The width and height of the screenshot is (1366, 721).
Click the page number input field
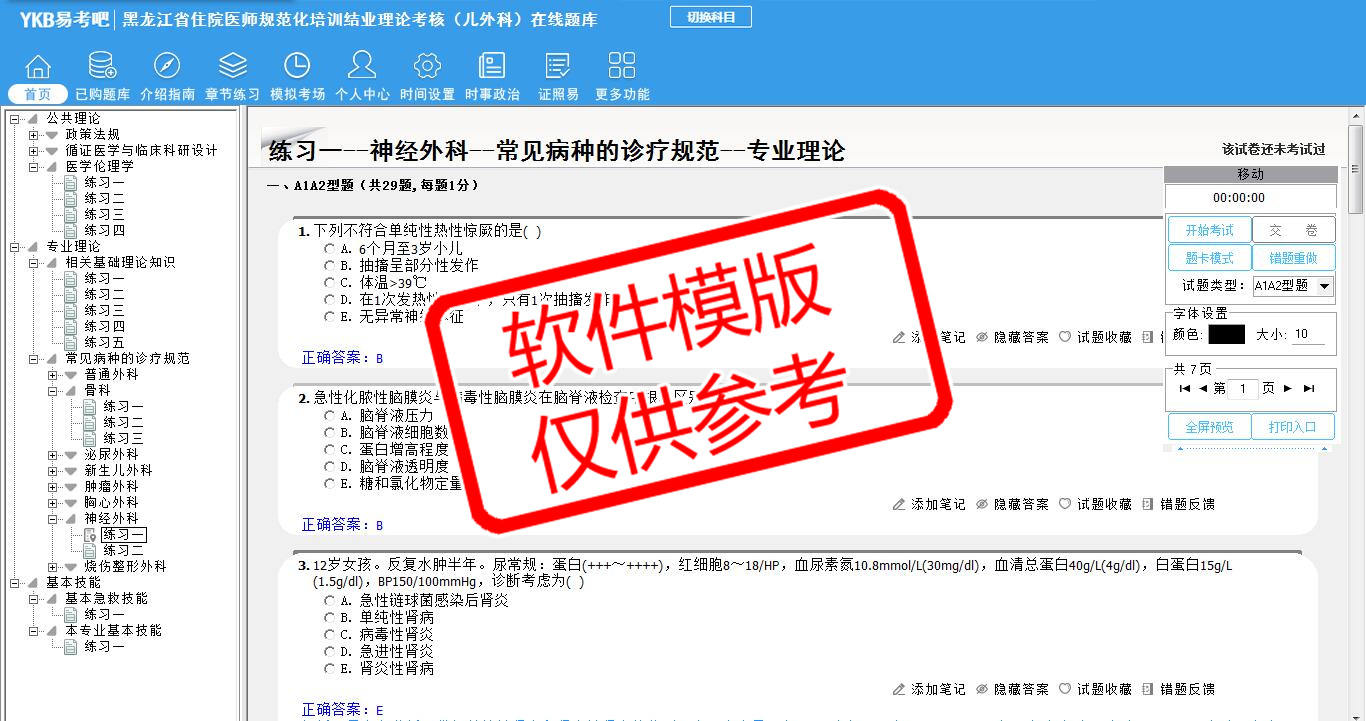1242,389
